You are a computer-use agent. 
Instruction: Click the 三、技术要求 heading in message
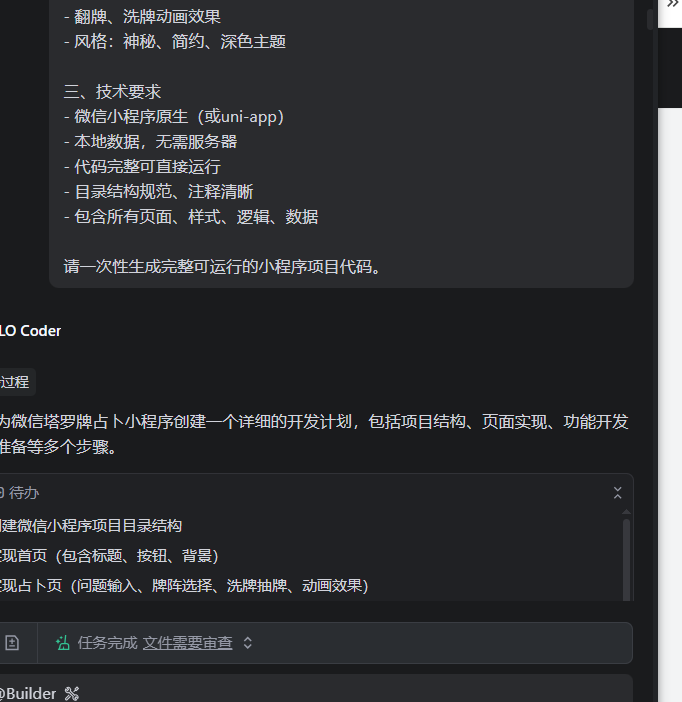tap(112, 92)
